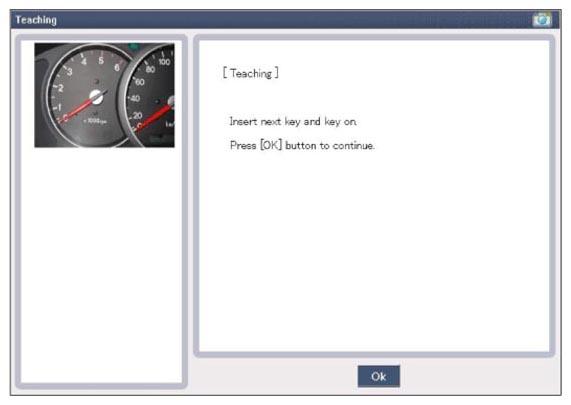Click the Teaching title bar label
571x405 pixels.
36,20
